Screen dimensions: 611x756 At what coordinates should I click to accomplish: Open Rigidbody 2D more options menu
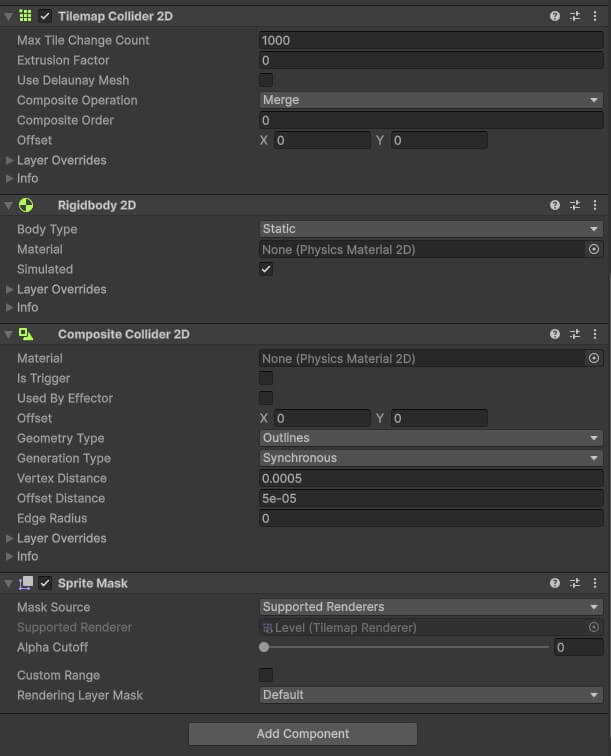(595, 205)
